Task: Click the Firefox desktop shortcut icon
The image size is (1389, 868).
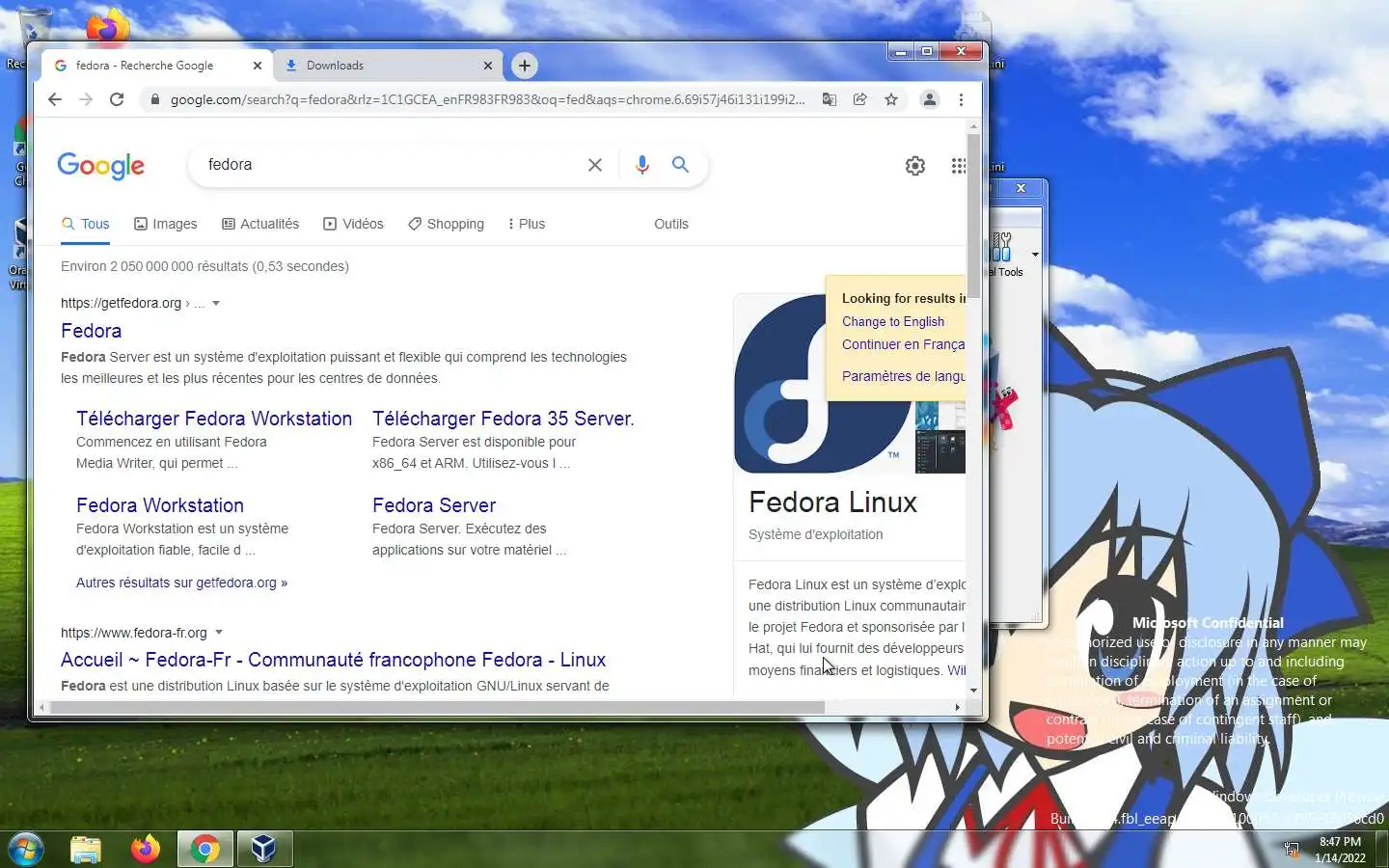Action: pyautogui.click(x=108, y=26)
